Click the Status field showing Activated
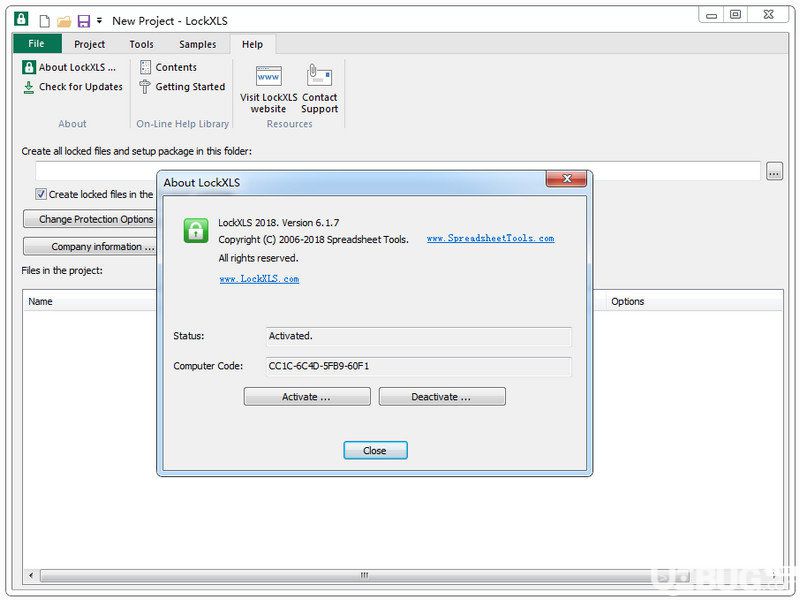 click(x=418, y=337)
